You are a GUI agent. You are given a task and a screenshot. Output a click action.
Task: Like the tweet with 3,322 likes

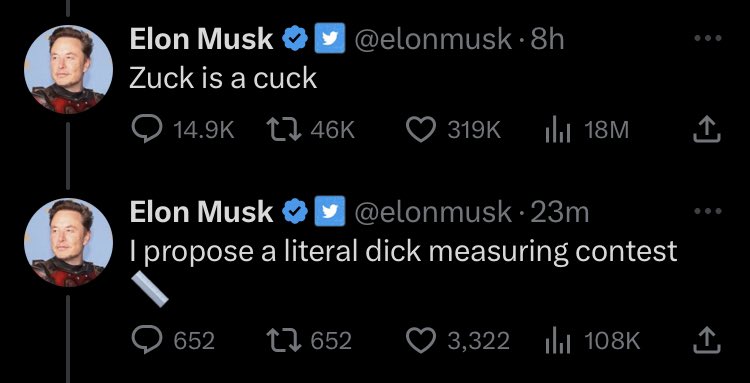point(420,340)
